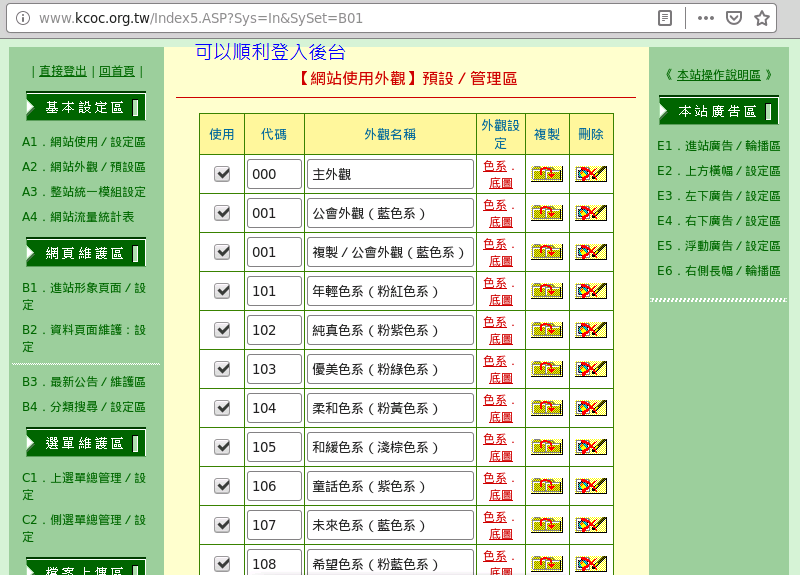Open the 網頁維護區 section header
This screenshot has width=800, height=575.
point(86,253)
